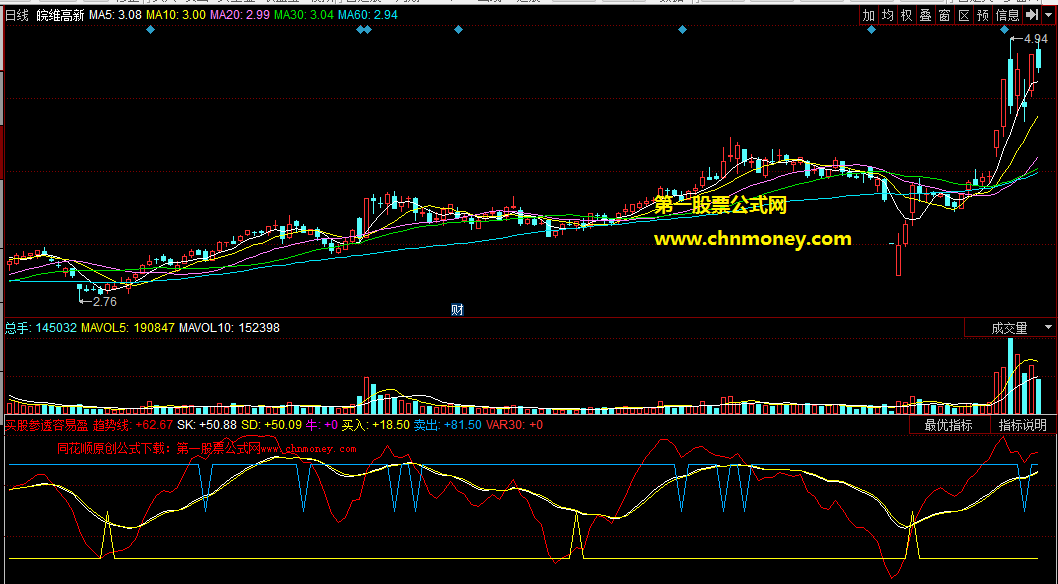Click the stock name 皖维高新

60,15
